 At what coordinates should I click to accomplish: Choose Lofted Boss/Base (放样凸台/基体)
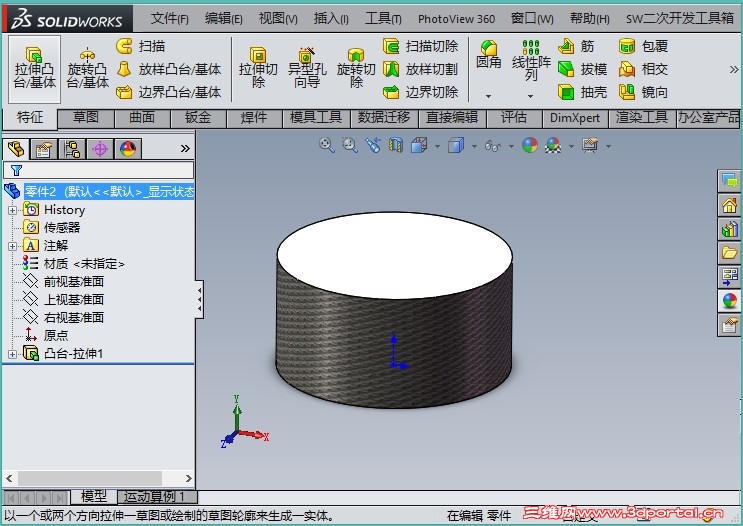click(168, 69)
